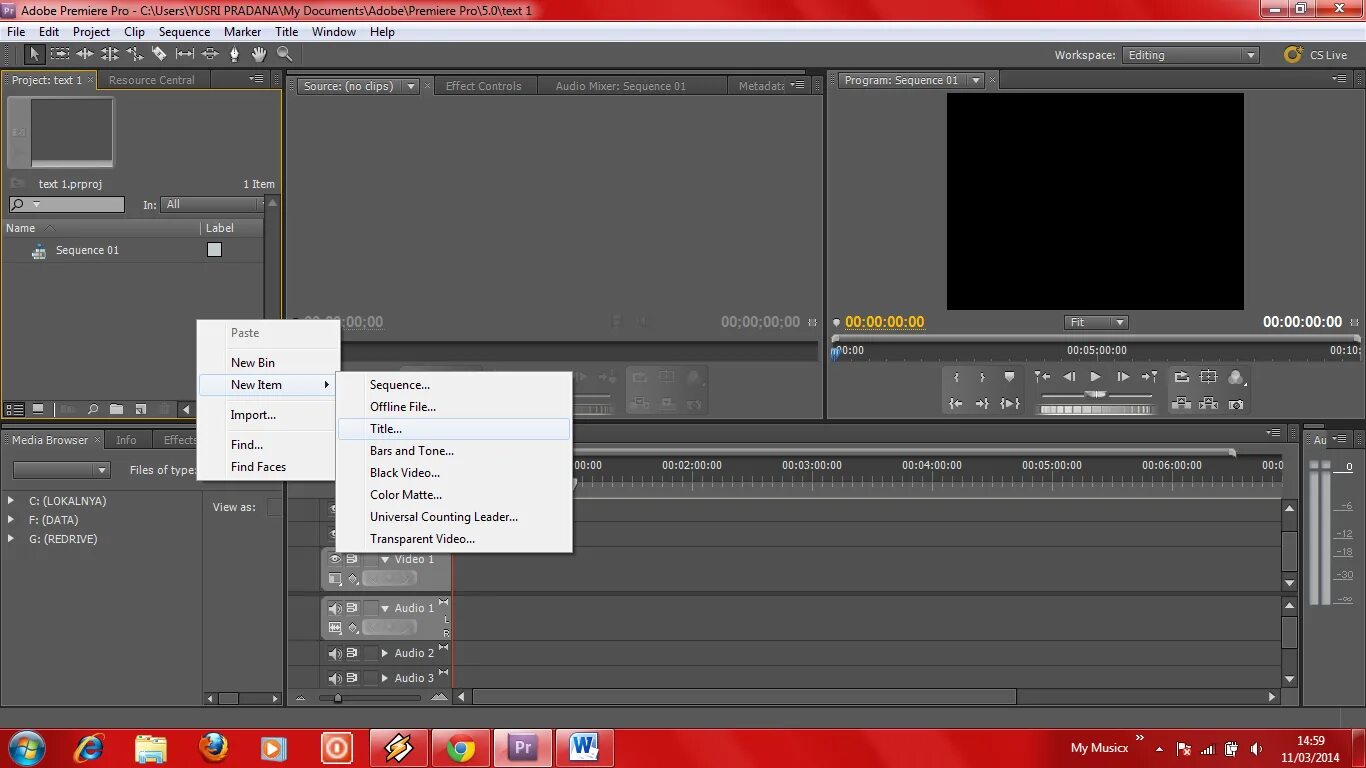Choose Color Matte... from submenu
The height and width of the screenshot is (768, 1366).
point(454,495)
